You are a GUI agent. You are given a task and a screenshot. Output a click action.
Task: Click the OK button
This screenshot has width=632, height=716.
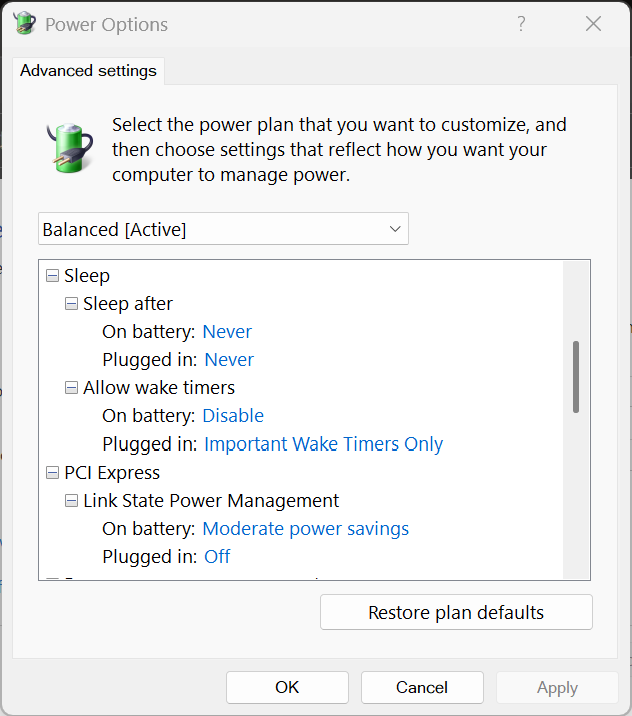[x=287, y=687]
